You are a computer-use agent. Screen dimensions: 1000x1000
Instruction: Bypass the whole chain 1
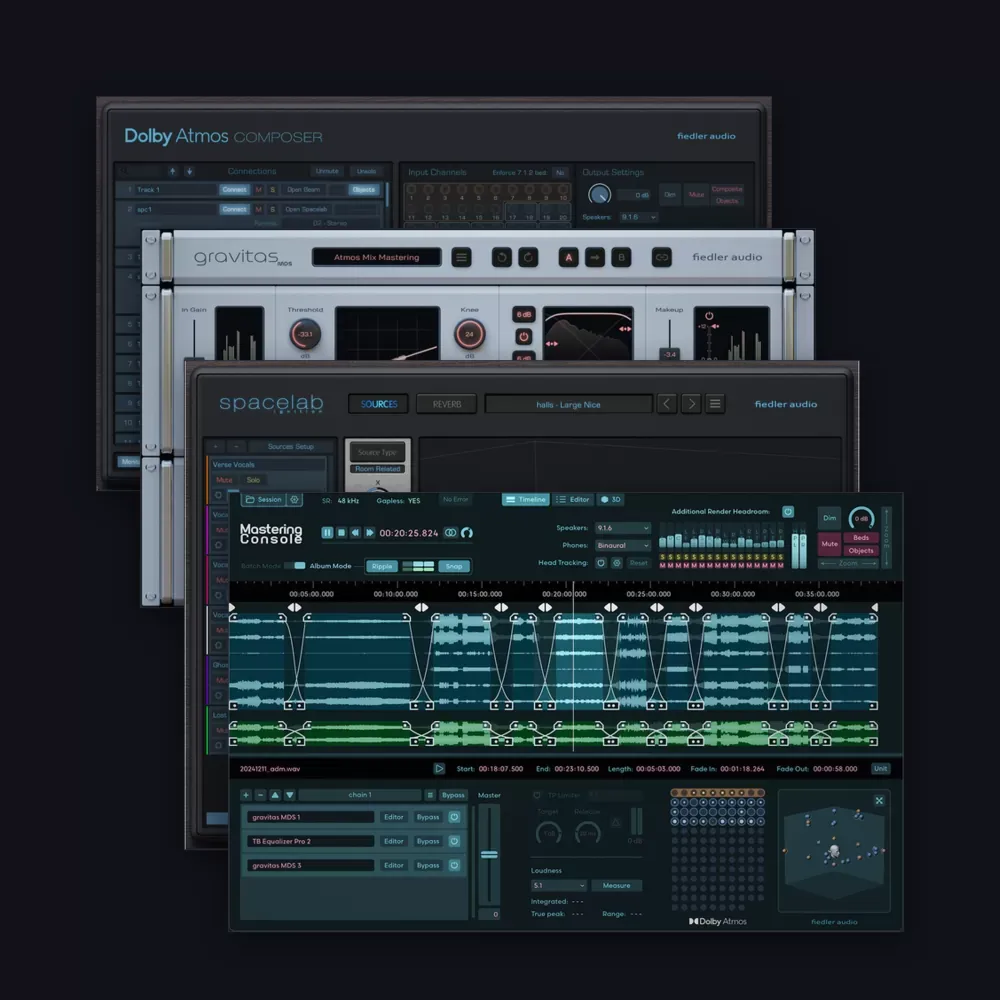click(453, 795)
